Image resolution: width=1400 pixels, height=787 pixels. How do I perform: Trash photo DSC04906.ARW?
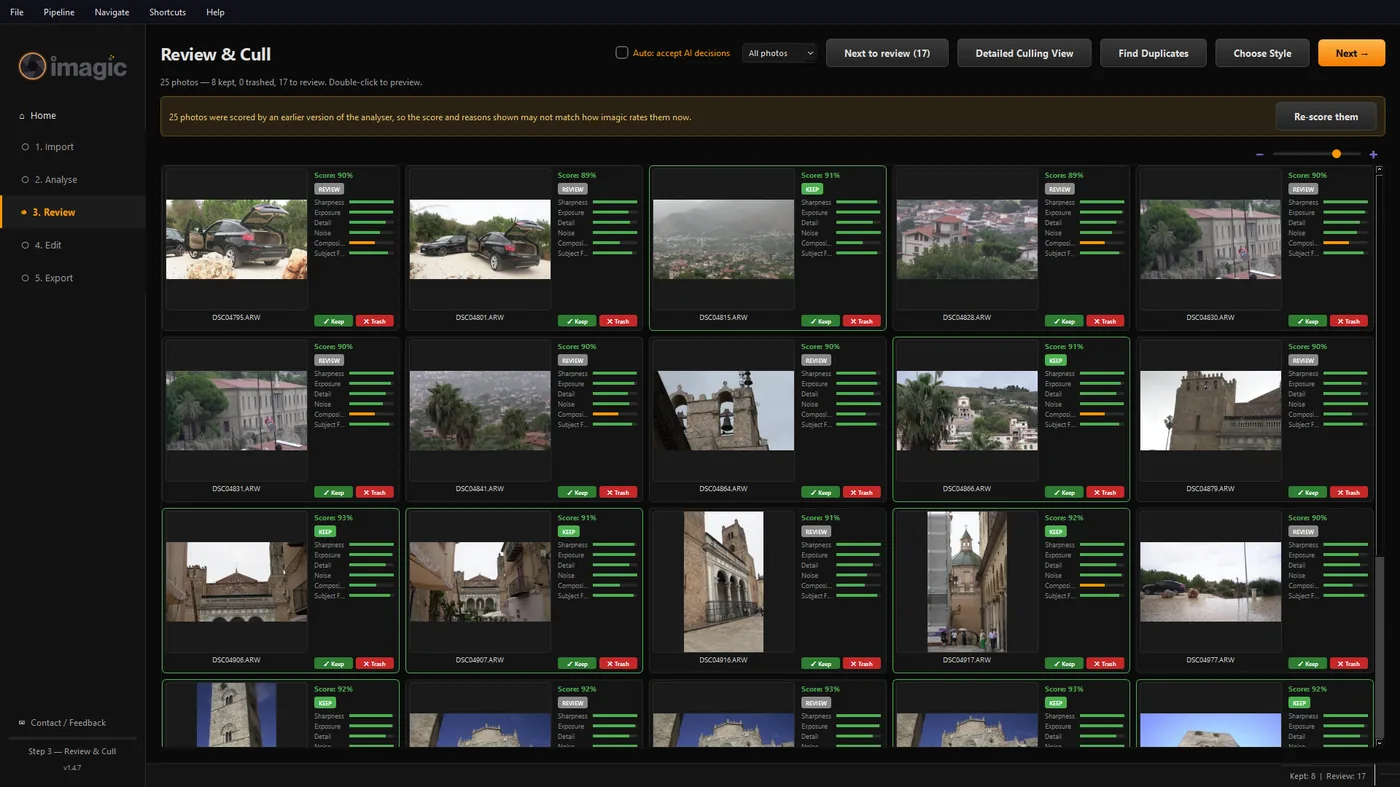point(375,663)
